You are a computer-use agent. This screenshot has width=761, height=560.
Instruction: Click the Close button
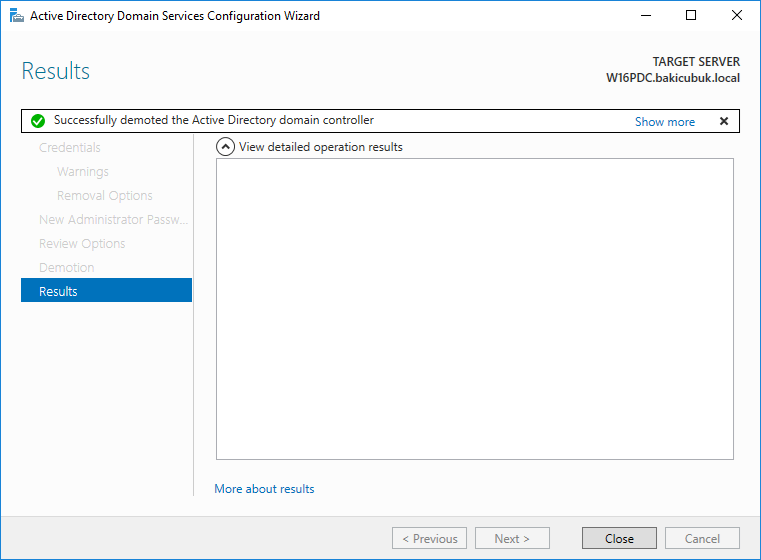(619, 538)
